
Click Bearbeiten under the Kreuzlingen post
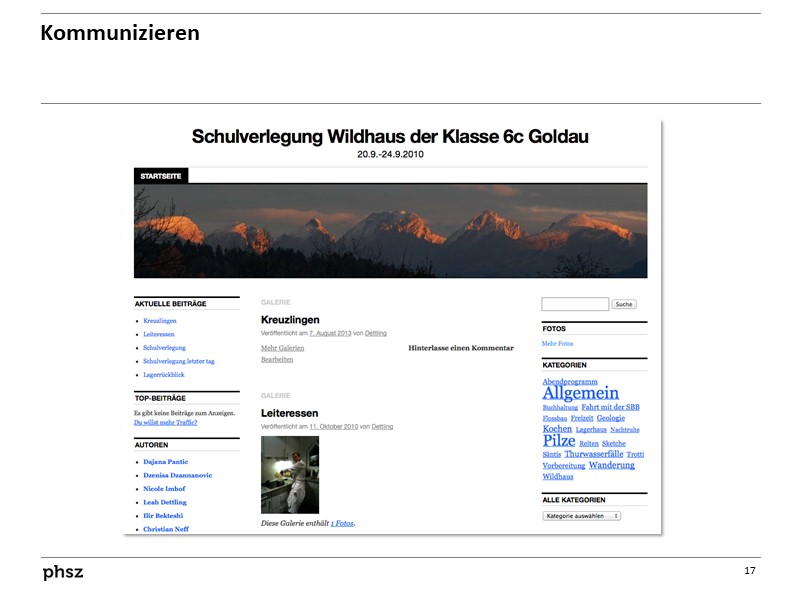click(x=277, y=359)
